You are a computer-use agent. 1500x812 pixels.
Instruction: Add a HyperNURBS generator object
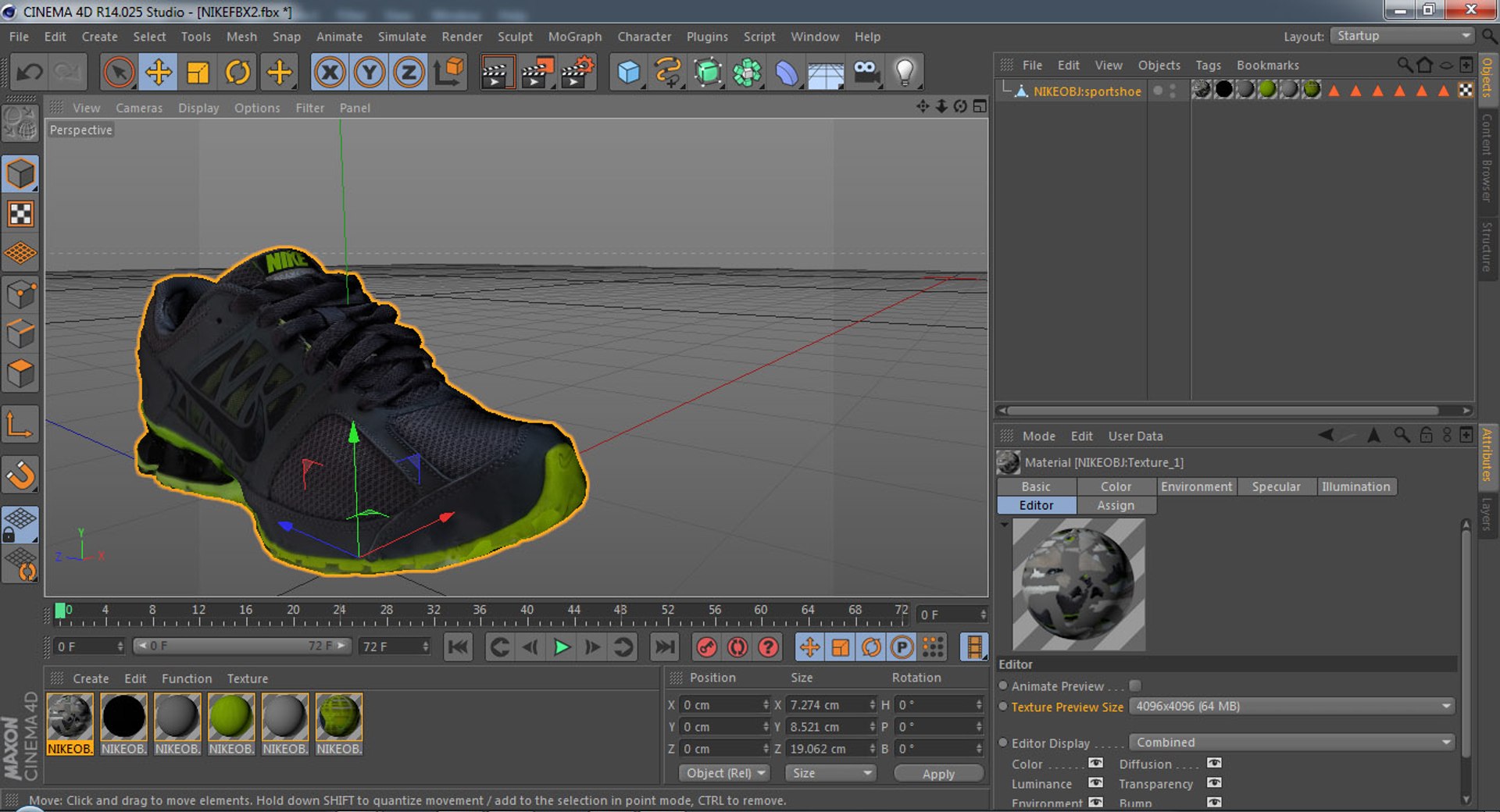point(708,73)
